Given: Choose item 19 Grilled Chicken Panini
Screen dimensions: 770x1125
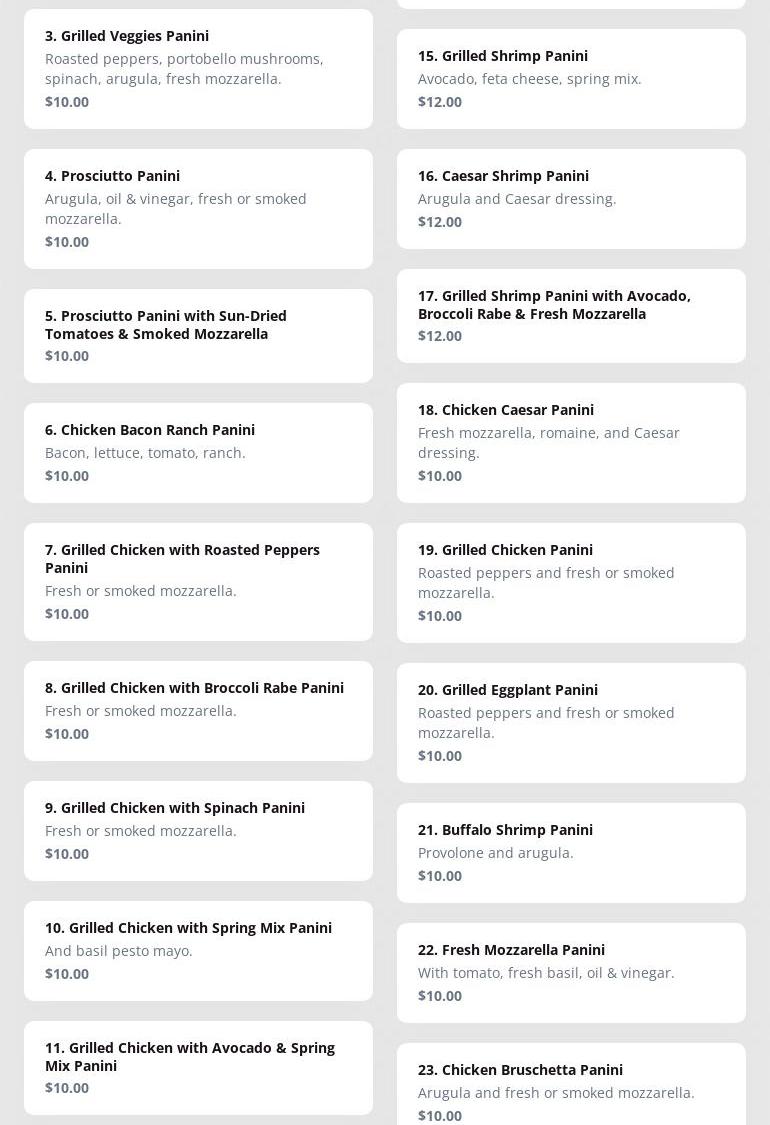Looking at the screenshot, I should pyautogui.click(x=571, y=583).
